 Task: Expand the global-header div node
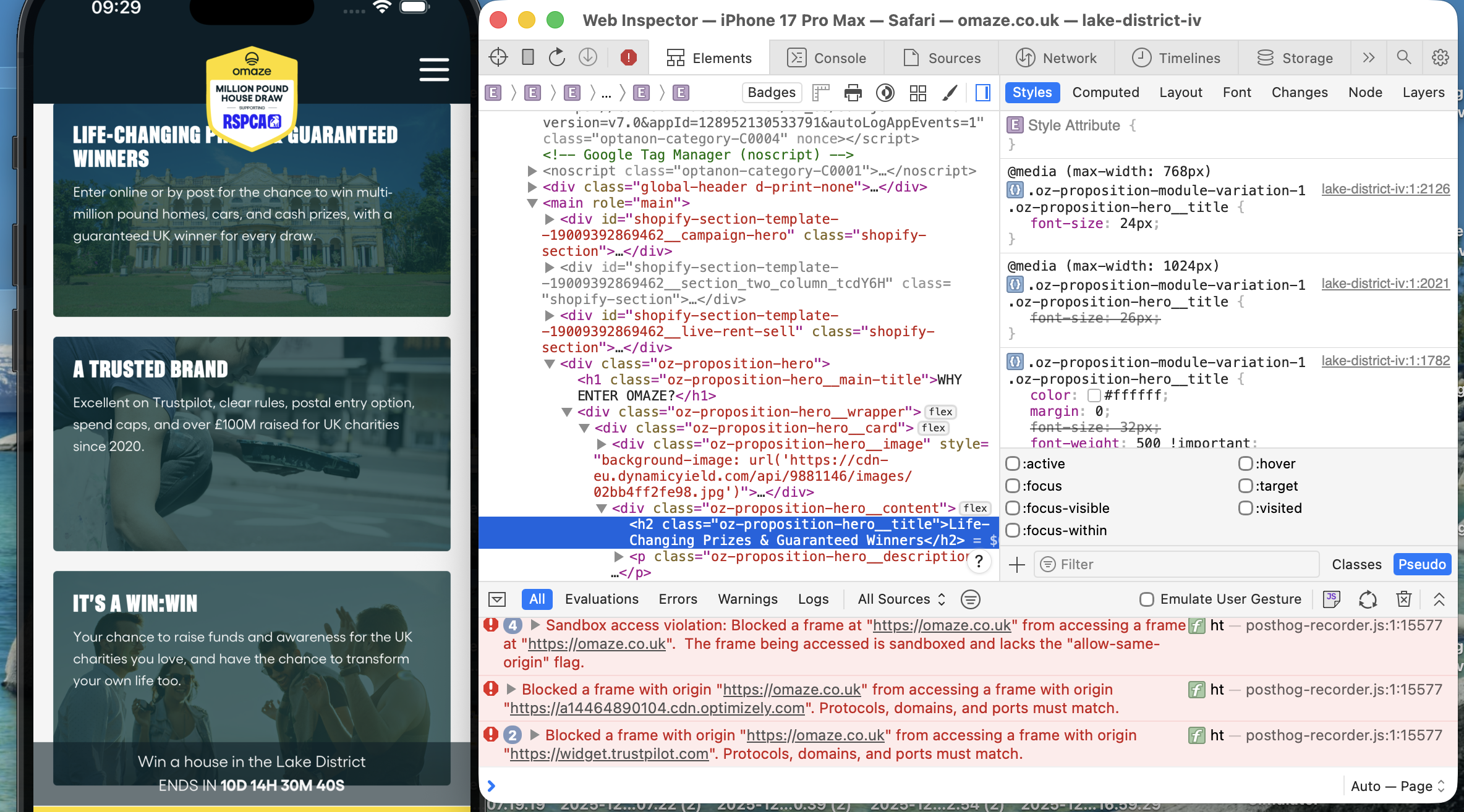[532, 187]
